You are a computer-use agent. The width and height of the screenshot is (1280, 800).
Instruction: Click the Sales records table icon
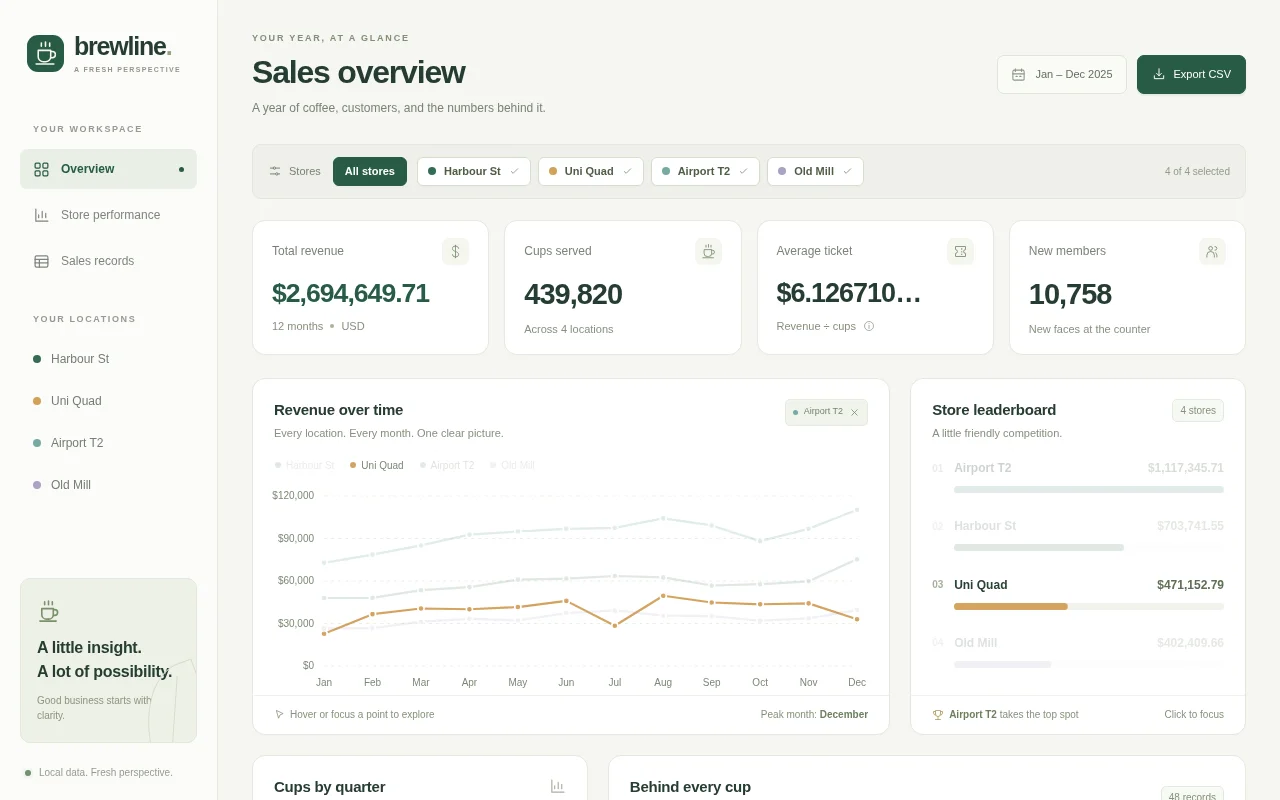(41, 261)
